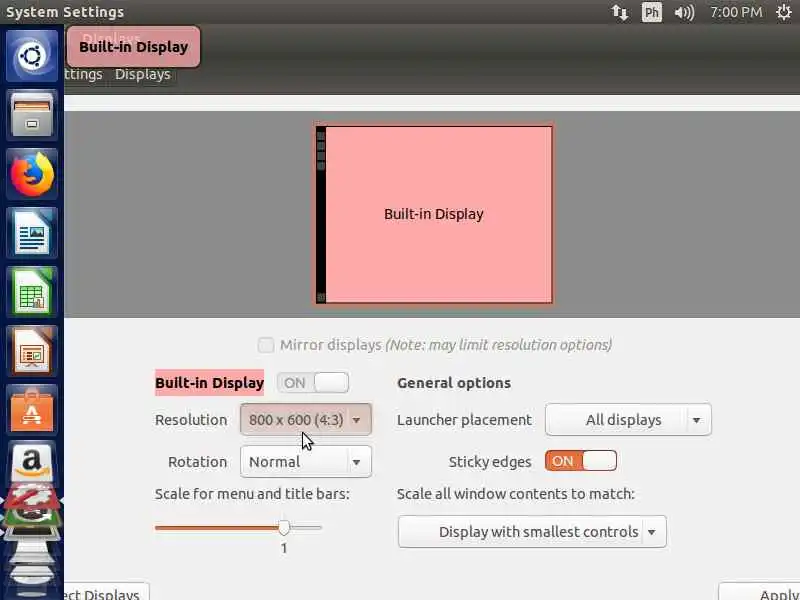Open the power session menu icon
The width and height of the screenshot is (800, 600).
click(x=784, y=12)
